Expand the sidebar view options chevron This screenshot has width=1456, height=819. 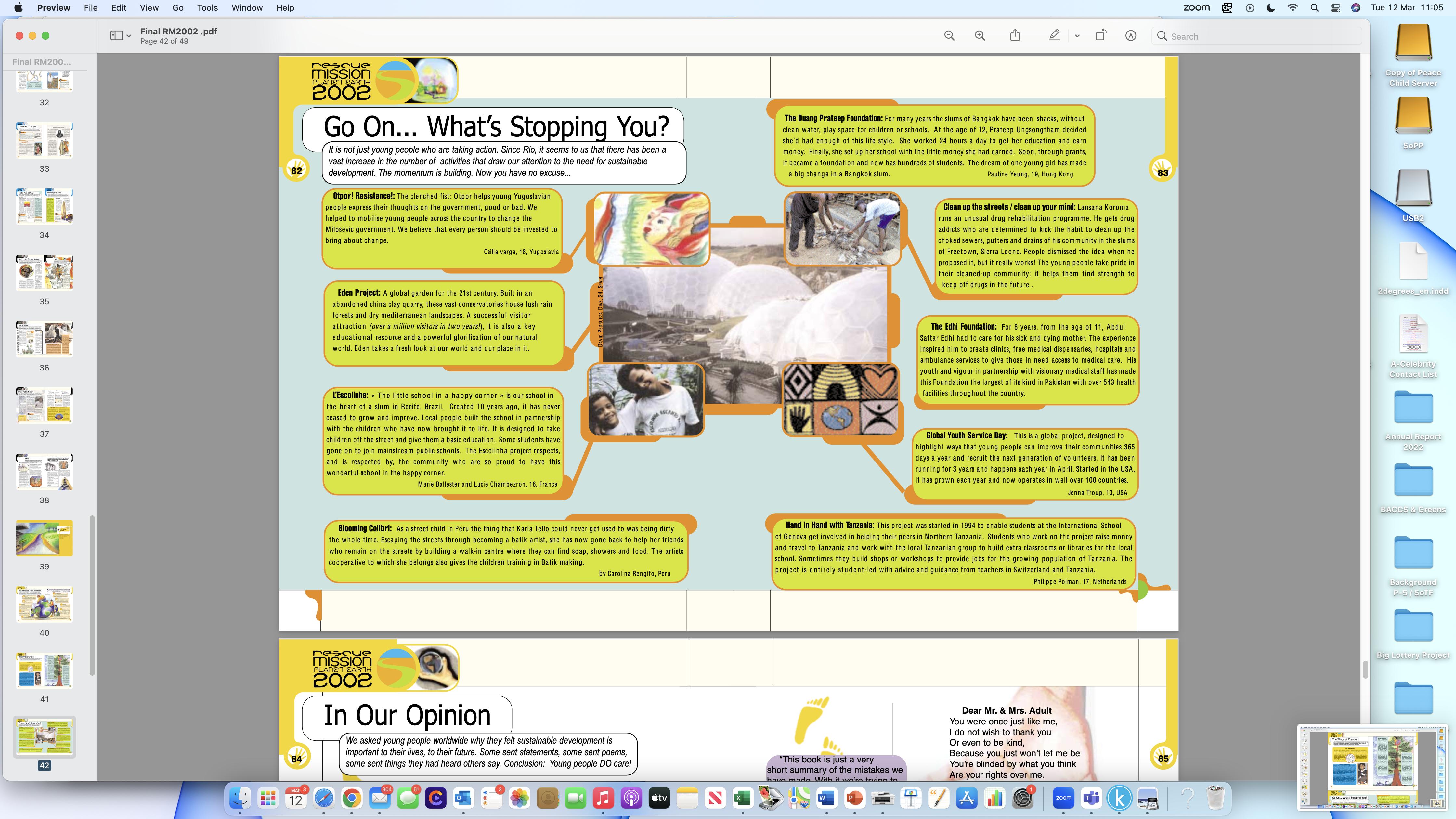pyautogui.click(x=129, y=36)
